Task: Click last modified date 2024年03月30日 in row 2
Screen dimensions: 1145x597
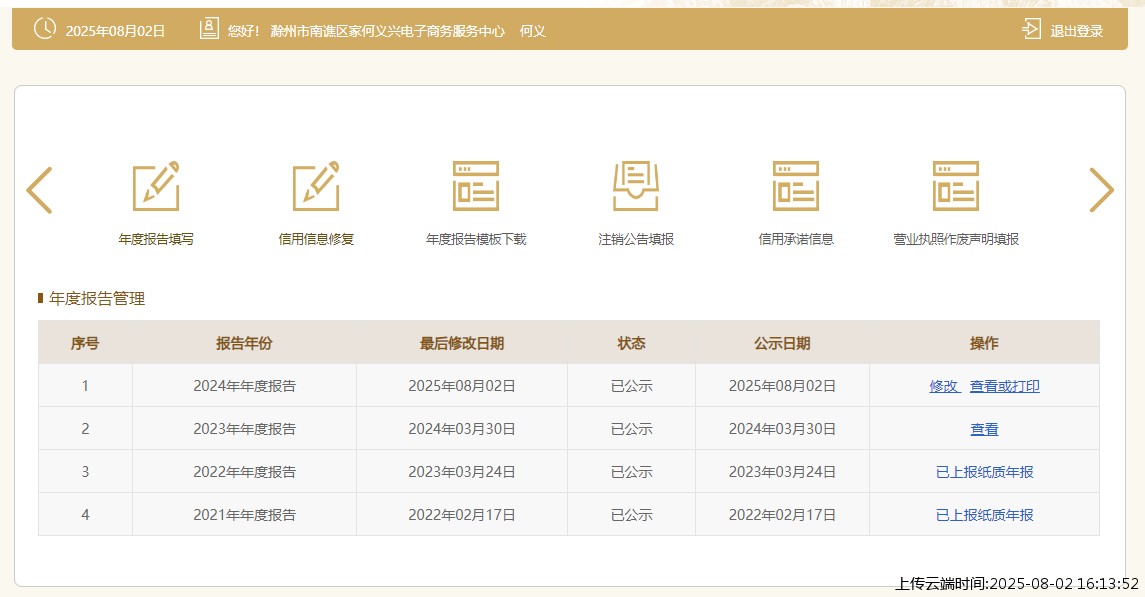Action: pos(462,429)
